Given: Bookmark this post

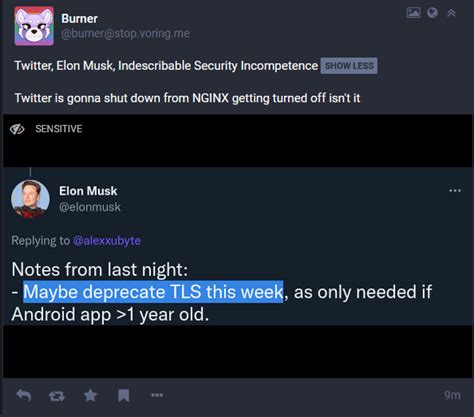Looking at the screenshot, I should tap(123, 396).
